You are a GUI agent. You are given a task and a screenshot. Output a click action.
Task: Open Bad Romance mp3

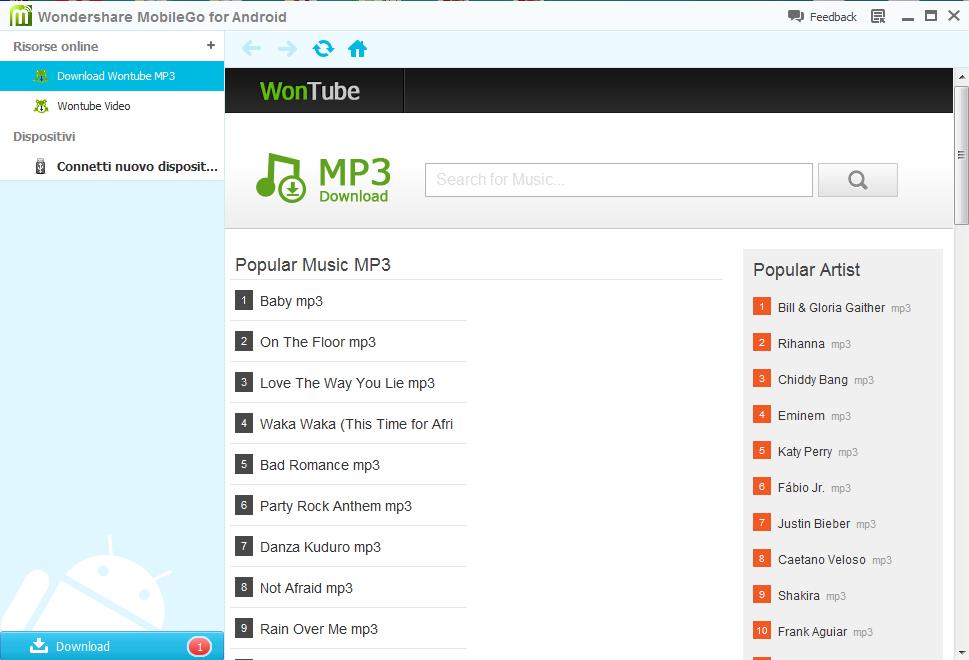pos(319,465)
